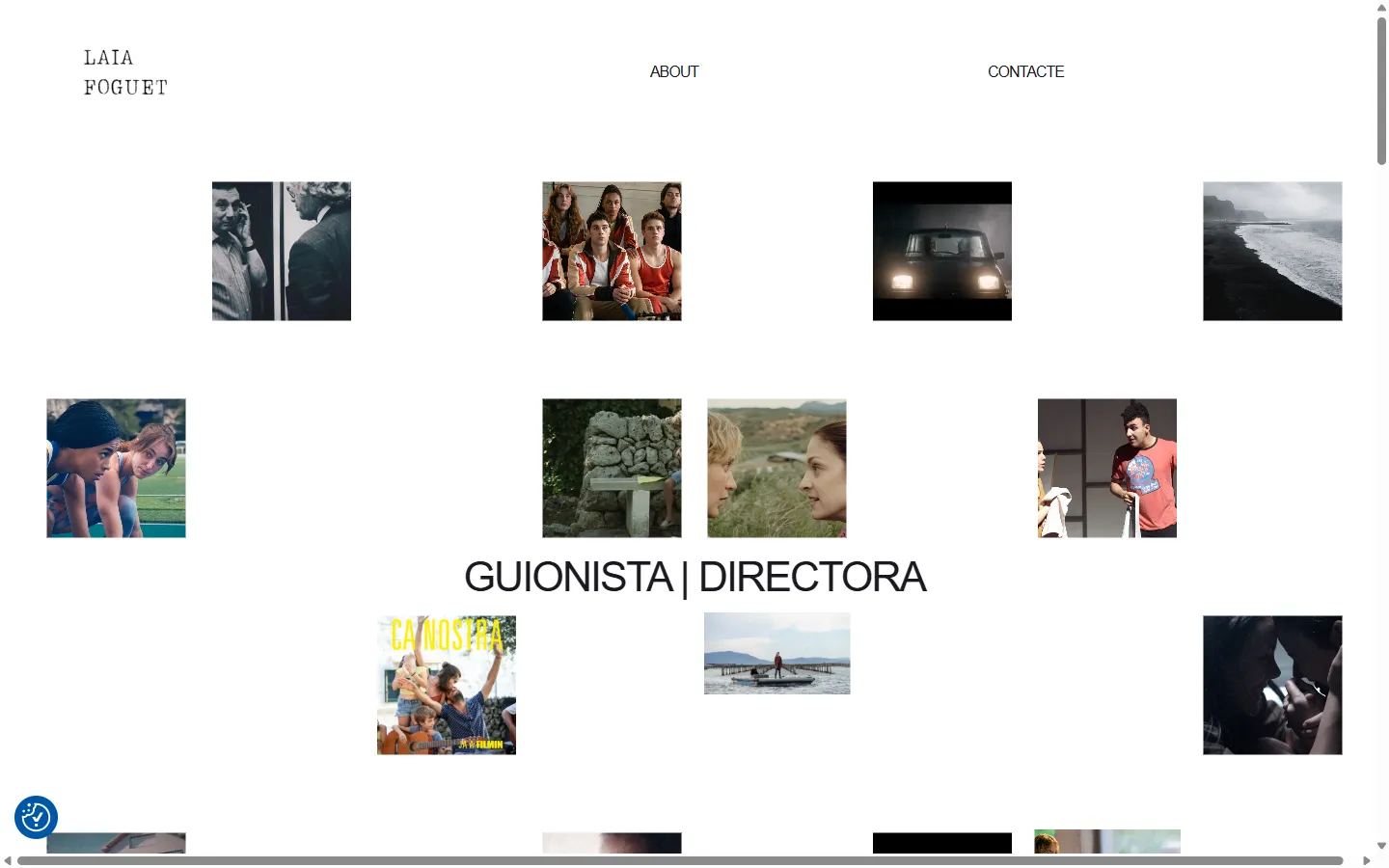Screen dimensions: 1389x868
Task: Click the LAIA FOGUET logo
Action: pos(125,72)
